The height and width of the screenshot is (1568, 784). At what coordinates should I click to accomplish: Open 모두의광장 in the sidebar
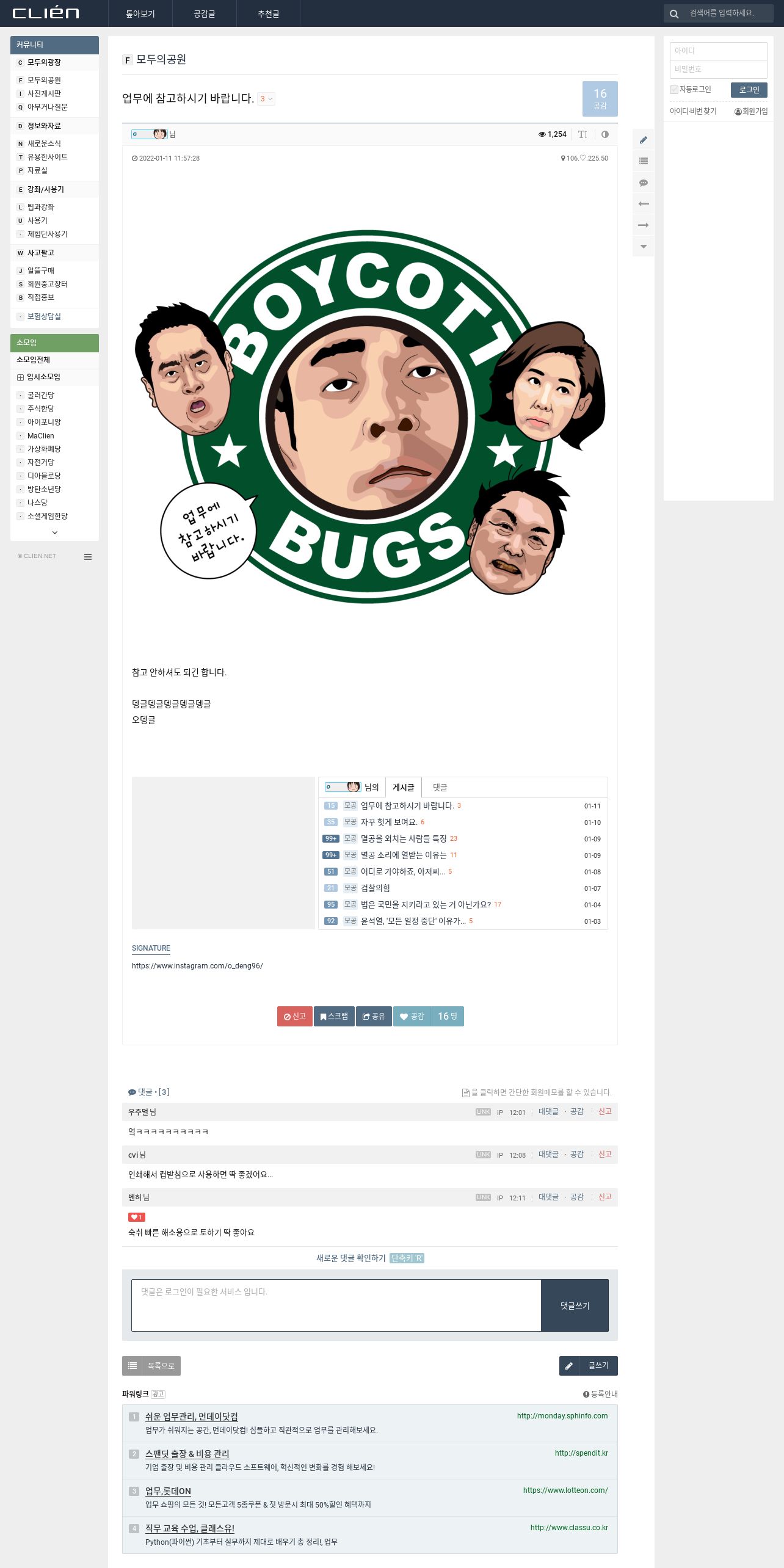click(x=44, y=62)
